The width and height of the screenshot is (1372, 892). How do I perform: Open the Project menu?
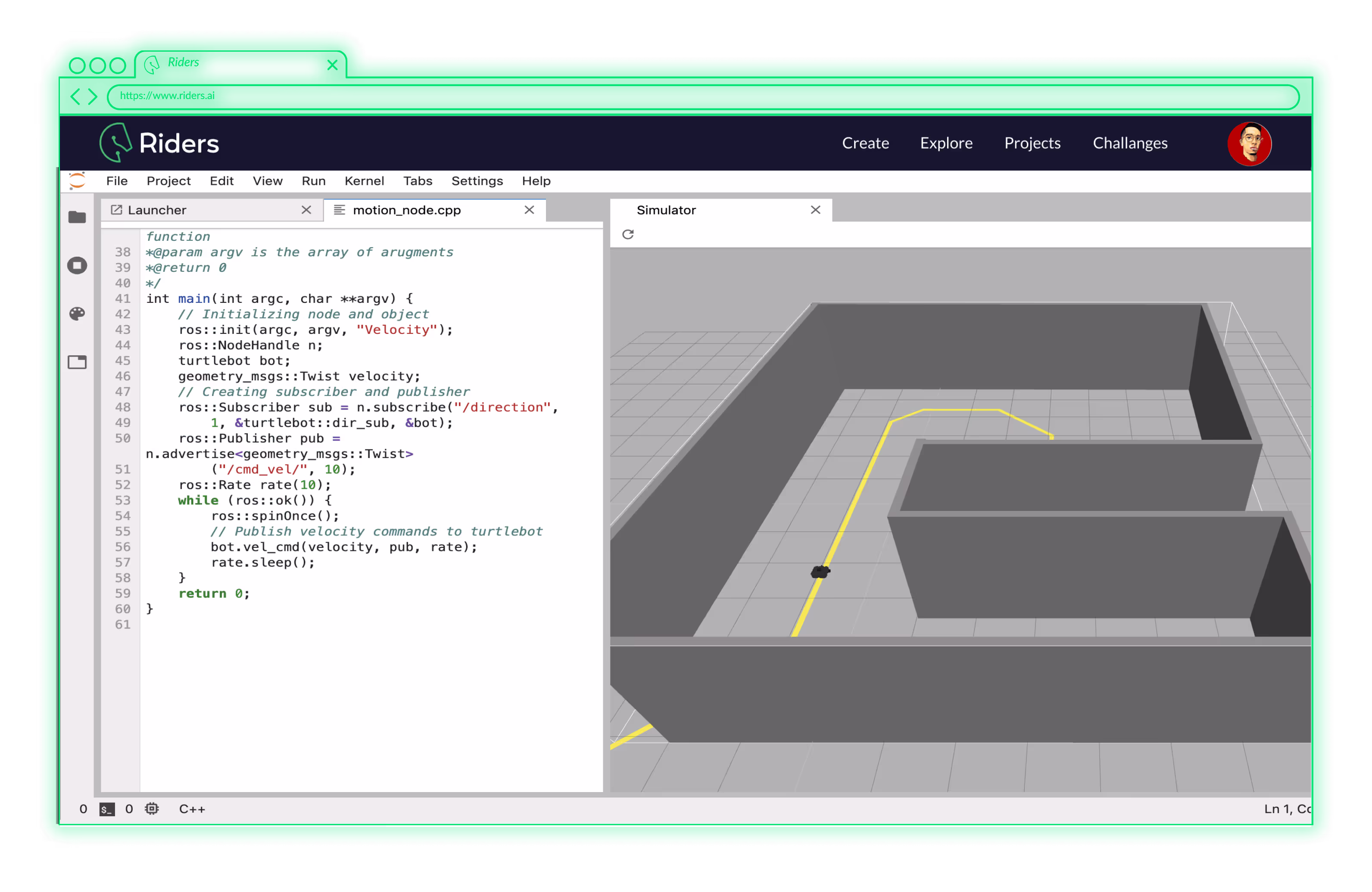click(x=168, y=181)
